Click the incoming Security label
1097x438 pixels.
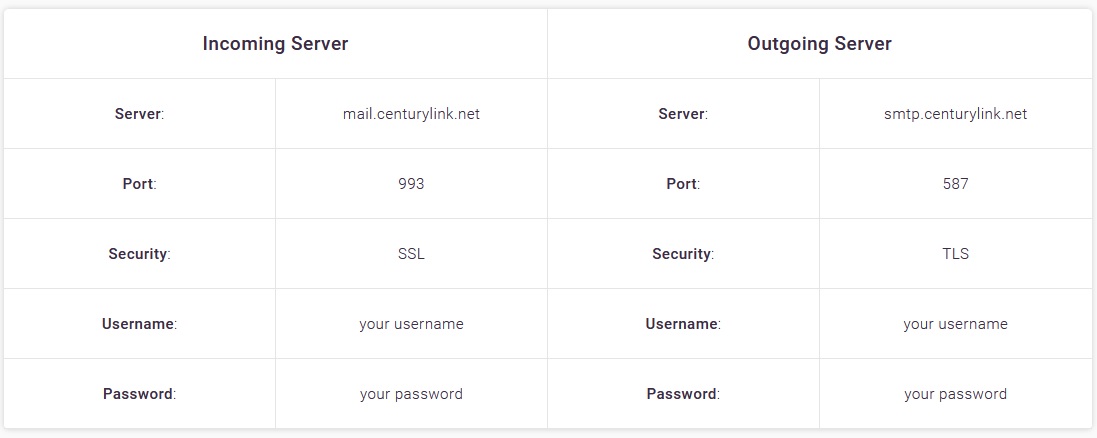tap(139, 254)
